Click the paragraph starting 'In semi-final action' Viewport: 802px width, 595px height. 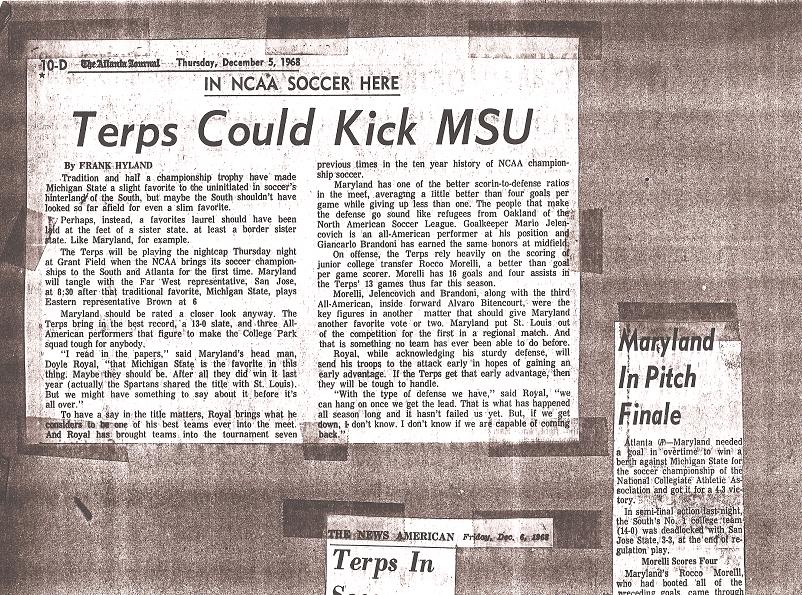tap(679, 531)
